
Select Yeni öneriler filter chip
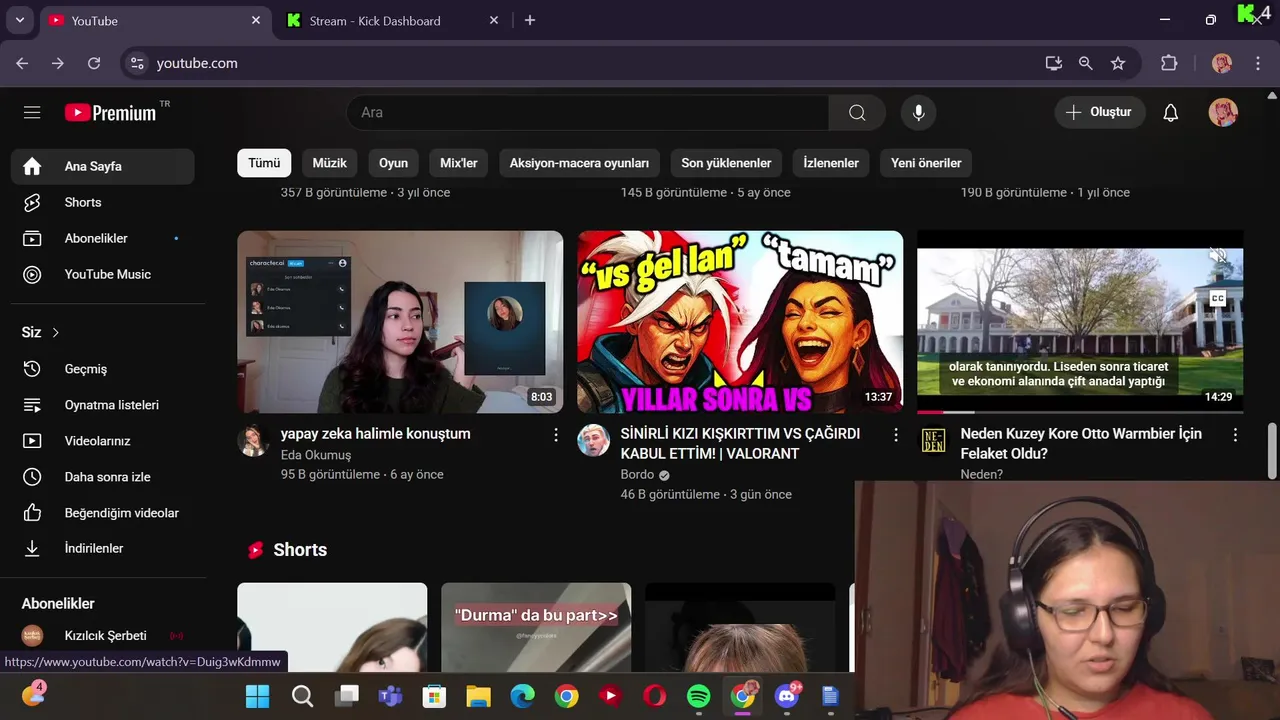[926, 163]
